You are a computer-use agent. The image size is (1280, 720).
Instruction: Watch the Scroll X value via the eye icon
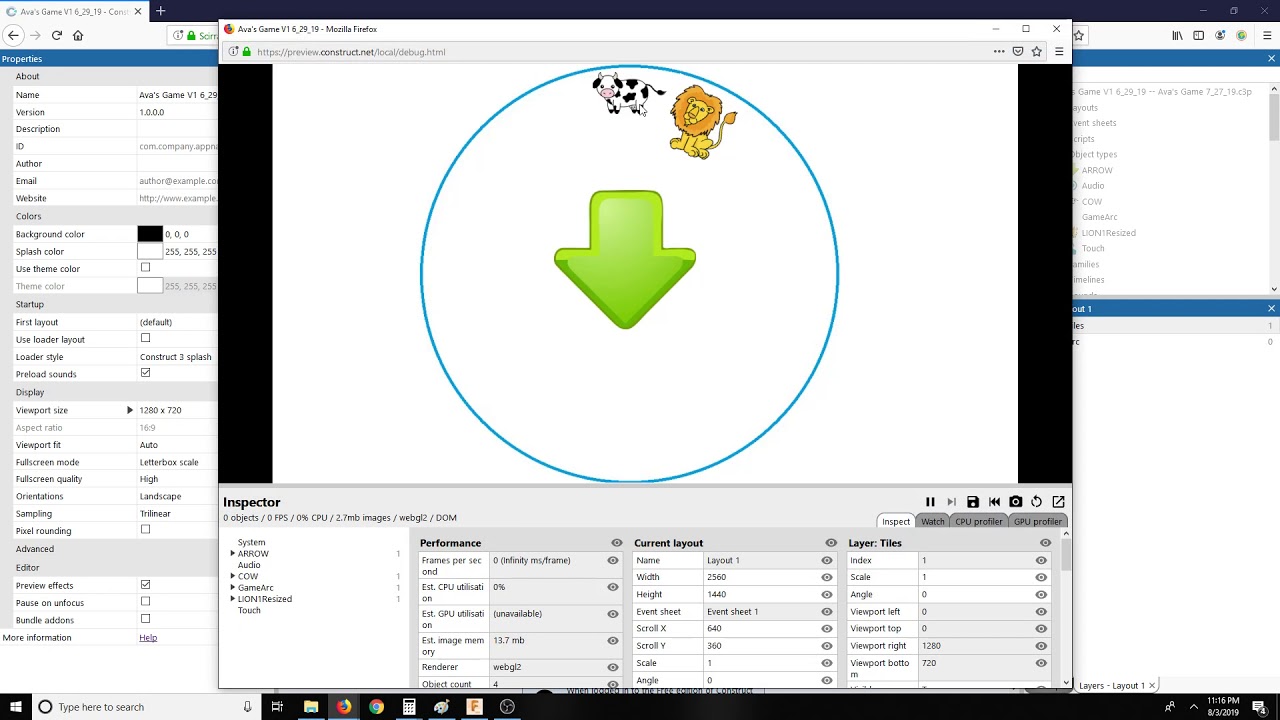tap(827, 629)
